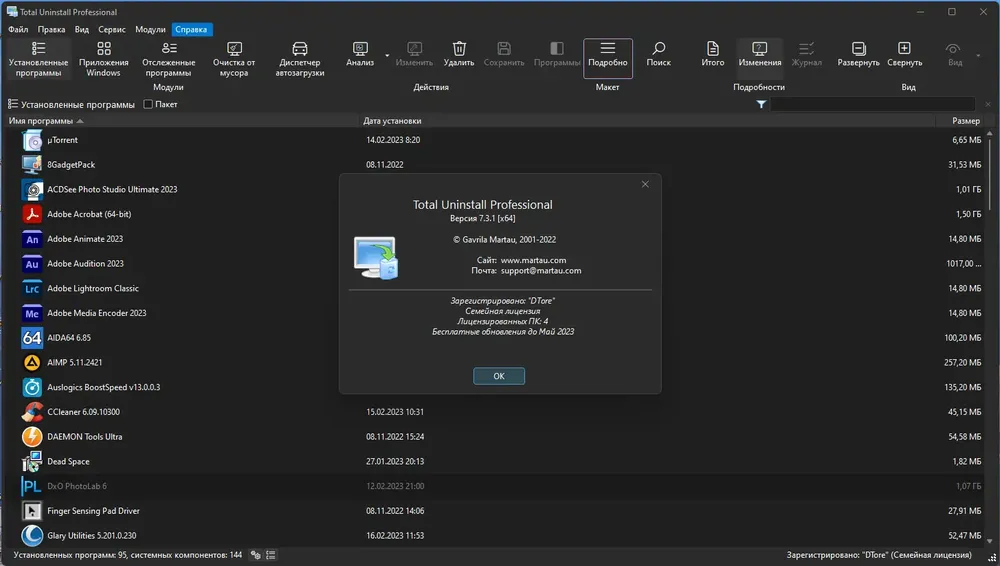Click the search filter input field
Viewport: 1000px width, 566px height.
click(872, 104)
